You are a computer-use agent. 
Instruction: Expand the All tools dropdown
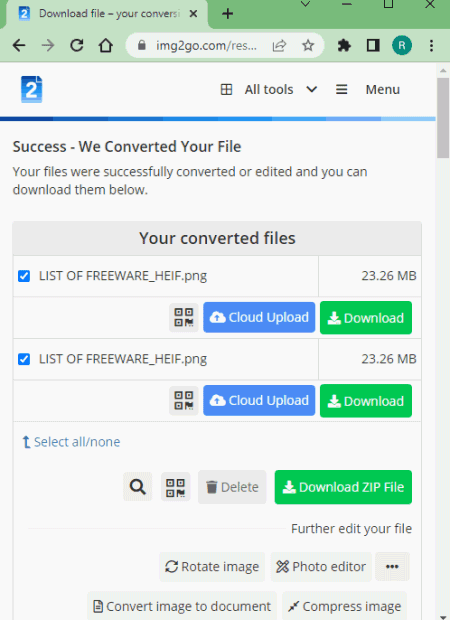pos(269,90)
